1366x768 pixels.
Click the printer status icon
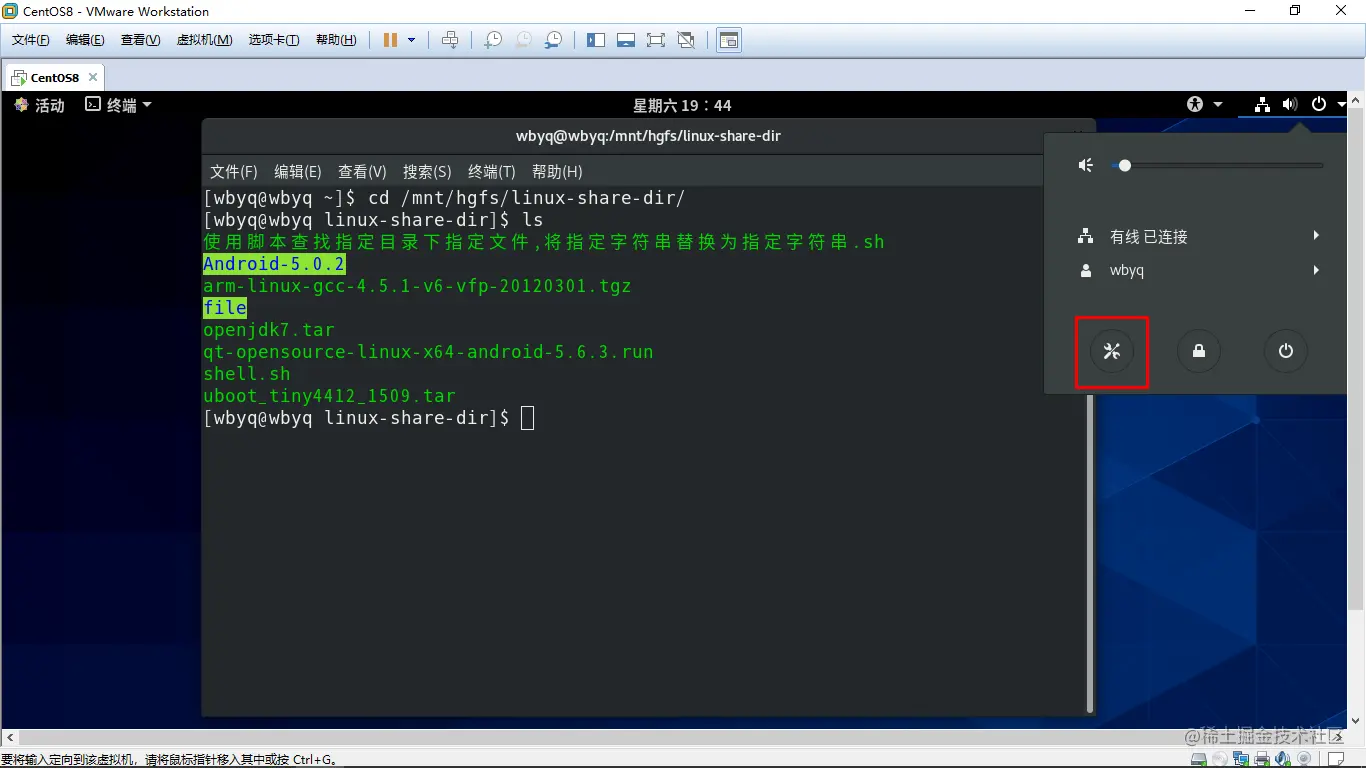(1262, 759)
